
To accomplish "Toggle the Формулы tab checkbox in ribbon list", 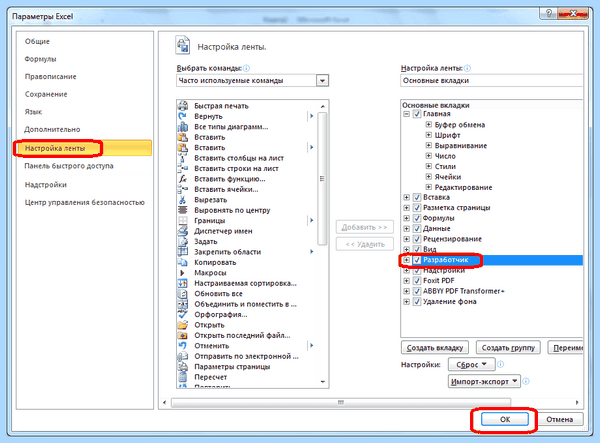I will pos(417,218).
